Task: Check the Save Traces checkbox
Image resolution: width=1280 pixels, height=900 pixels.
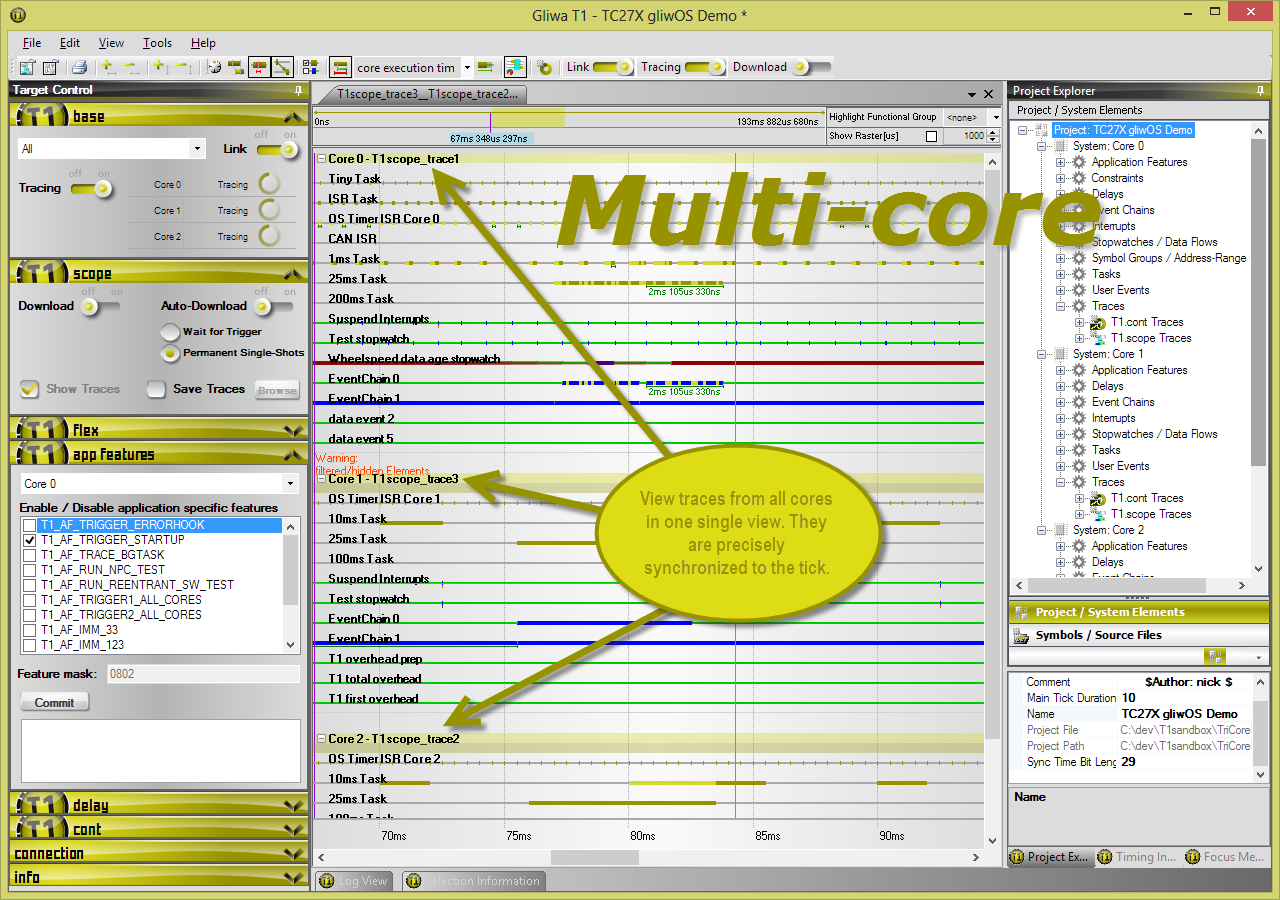Action: (x=156, y=389)
